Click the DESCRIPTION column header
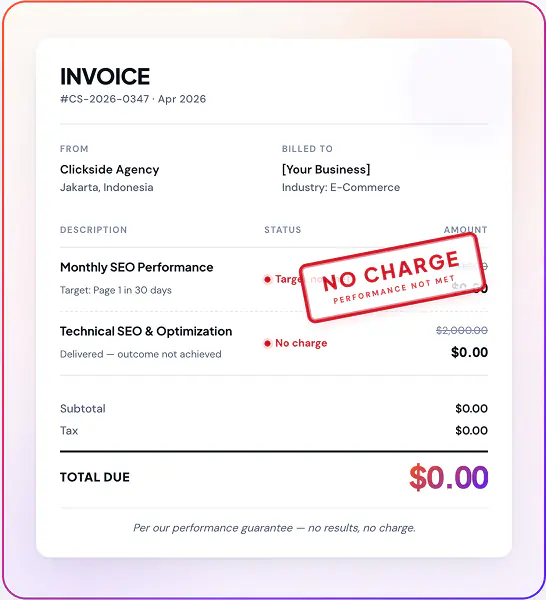Screen dimensions: 546x600 pyautogui.click(x=93, y=230)
